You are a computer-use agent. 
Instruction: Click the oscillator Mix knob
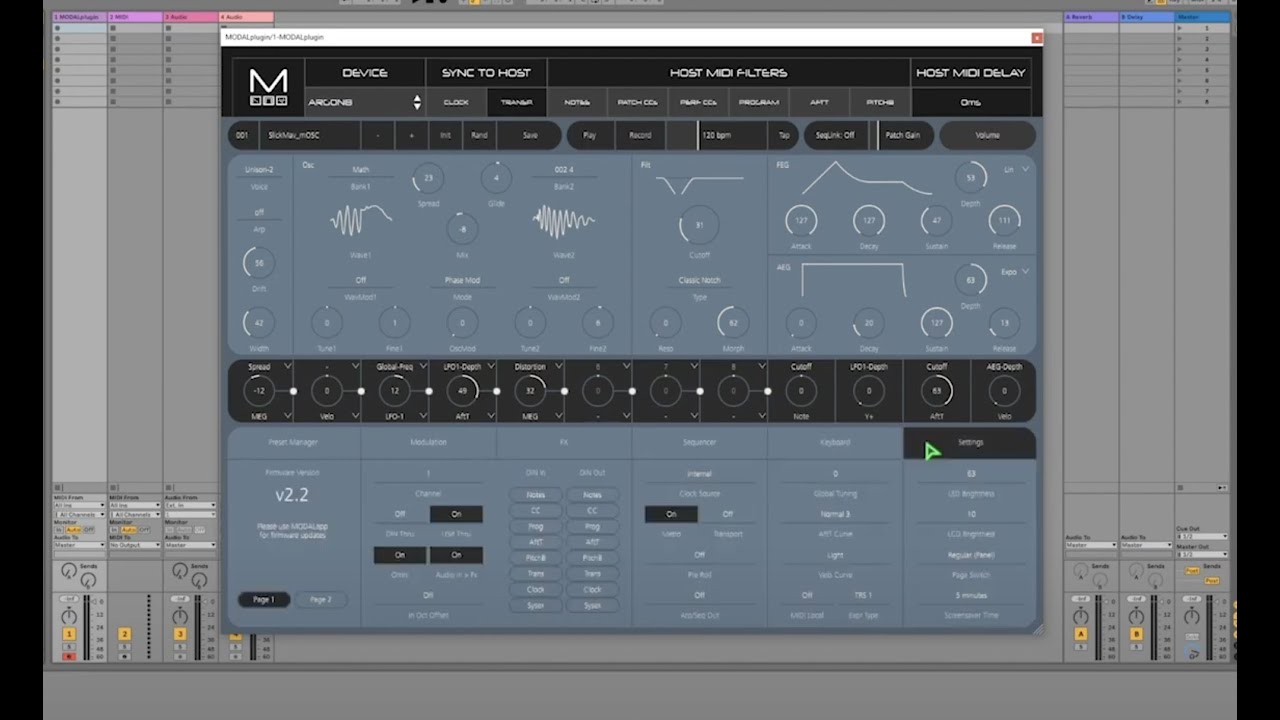coord(462,228)
